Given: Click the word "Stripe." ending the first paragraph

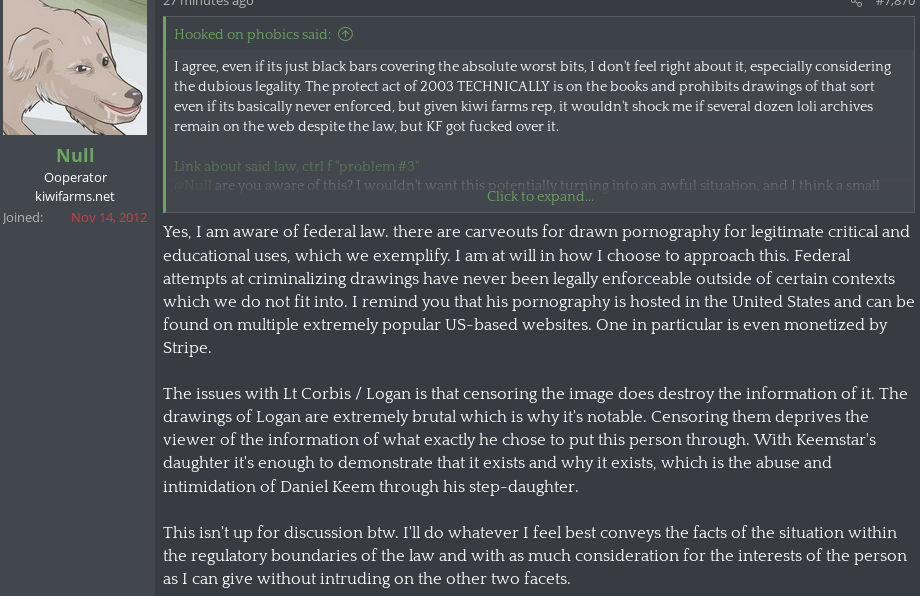Looking at the screenshot, I should 187,348.
